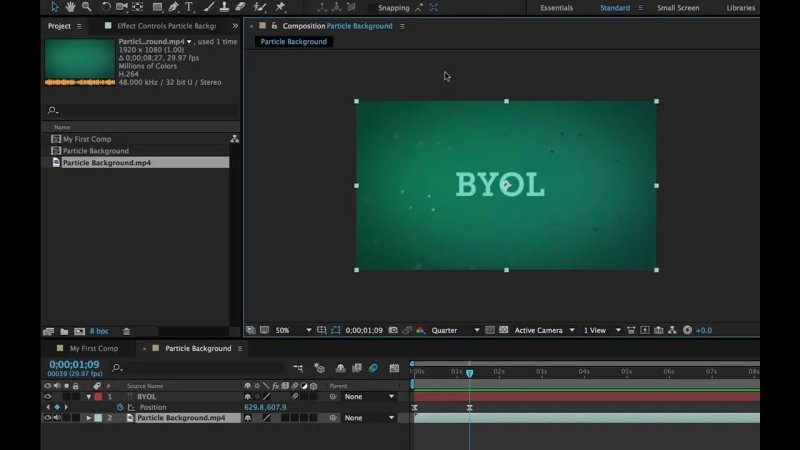
Task: Click the current time 0;00;01;09 in timeline
Action: [74, 365]
